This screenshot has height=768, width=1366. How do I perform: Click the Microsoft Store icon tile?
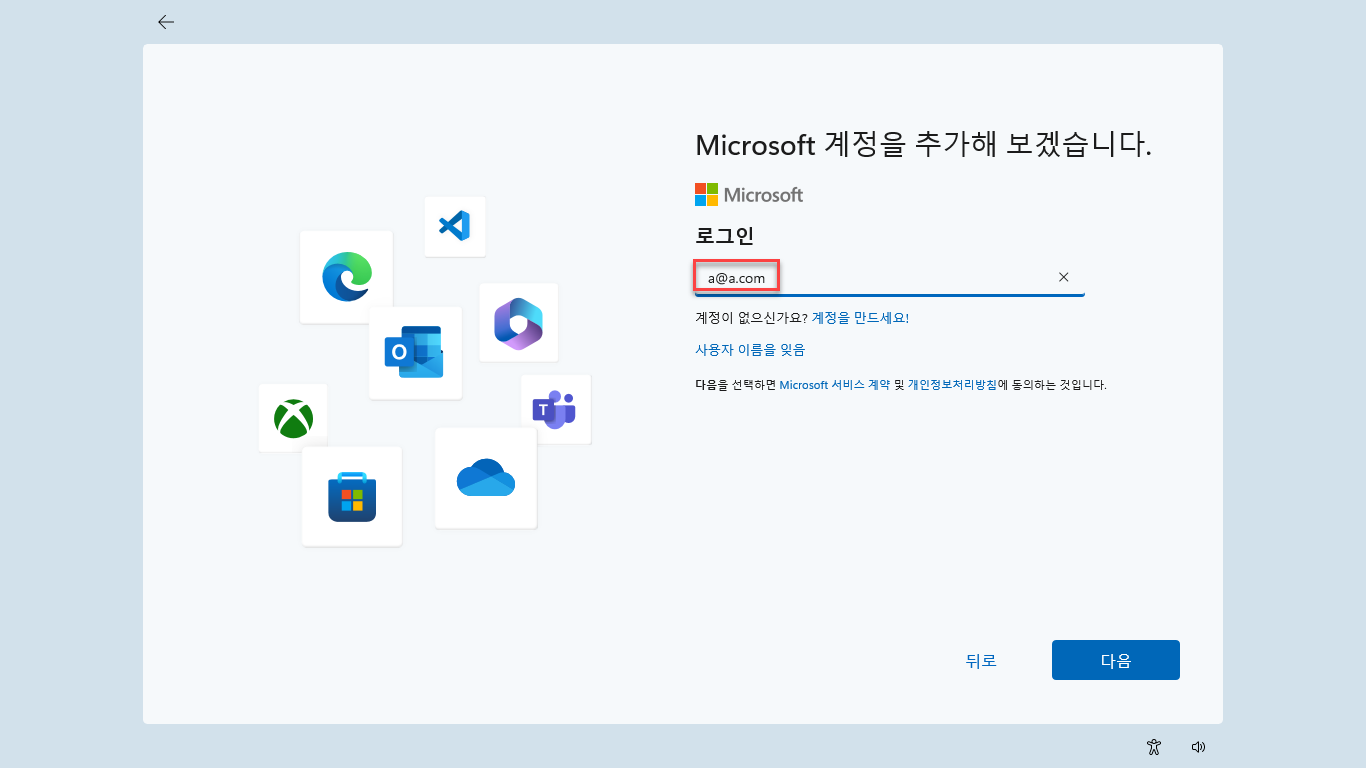352,496
